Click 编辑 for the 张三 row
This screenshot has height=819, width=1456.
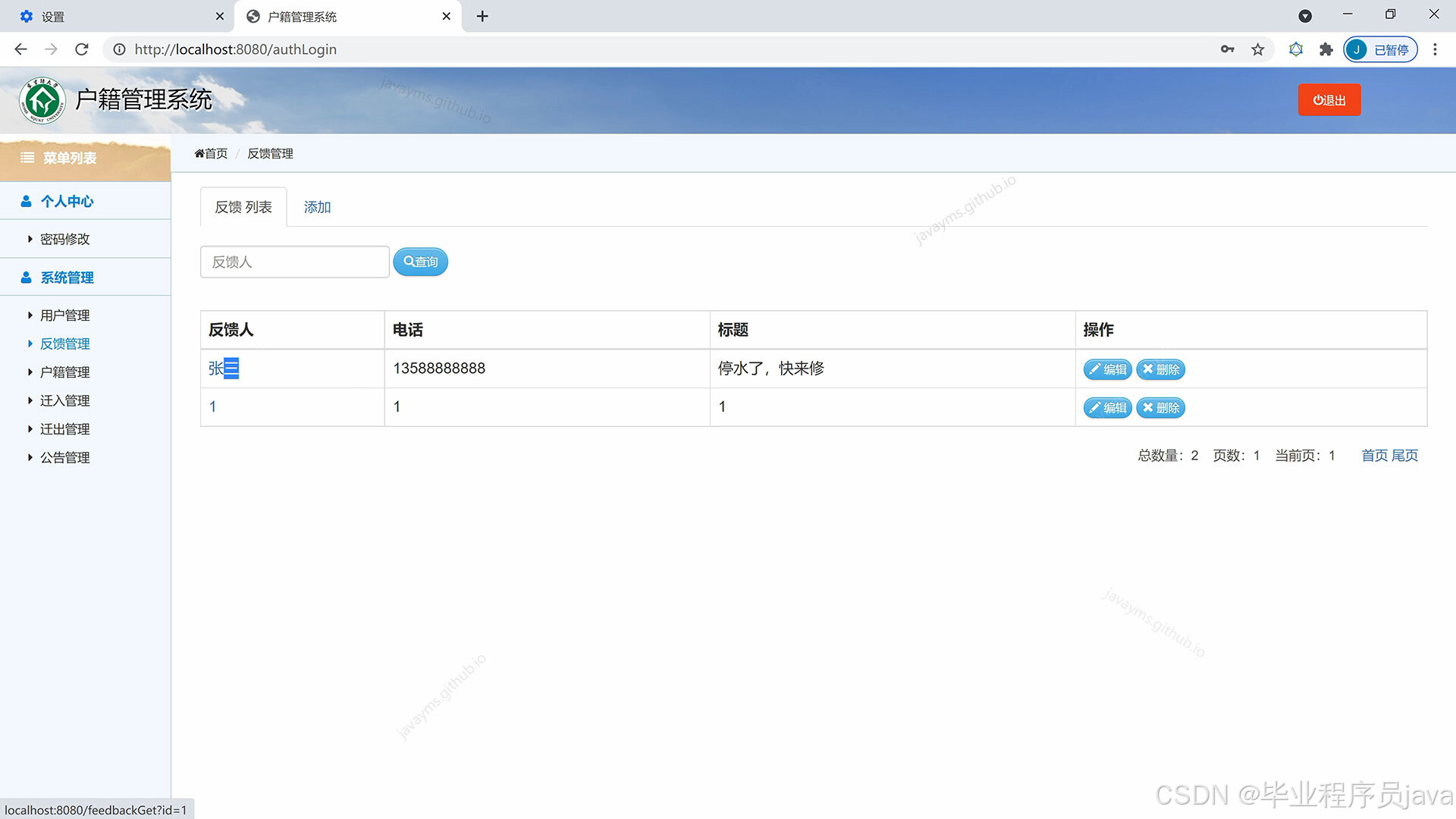click(x=1108, y=369)
